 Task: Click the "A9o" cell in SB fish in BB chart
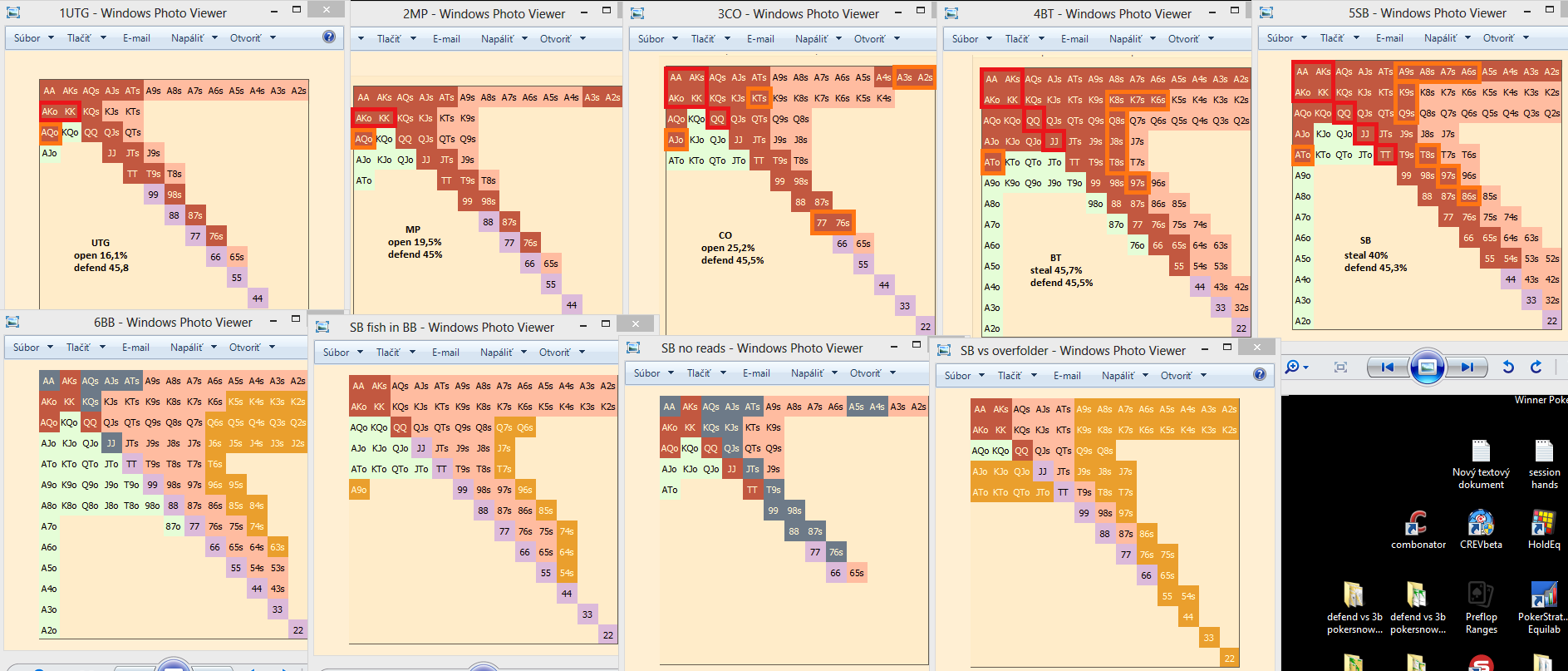pos(359,490)
